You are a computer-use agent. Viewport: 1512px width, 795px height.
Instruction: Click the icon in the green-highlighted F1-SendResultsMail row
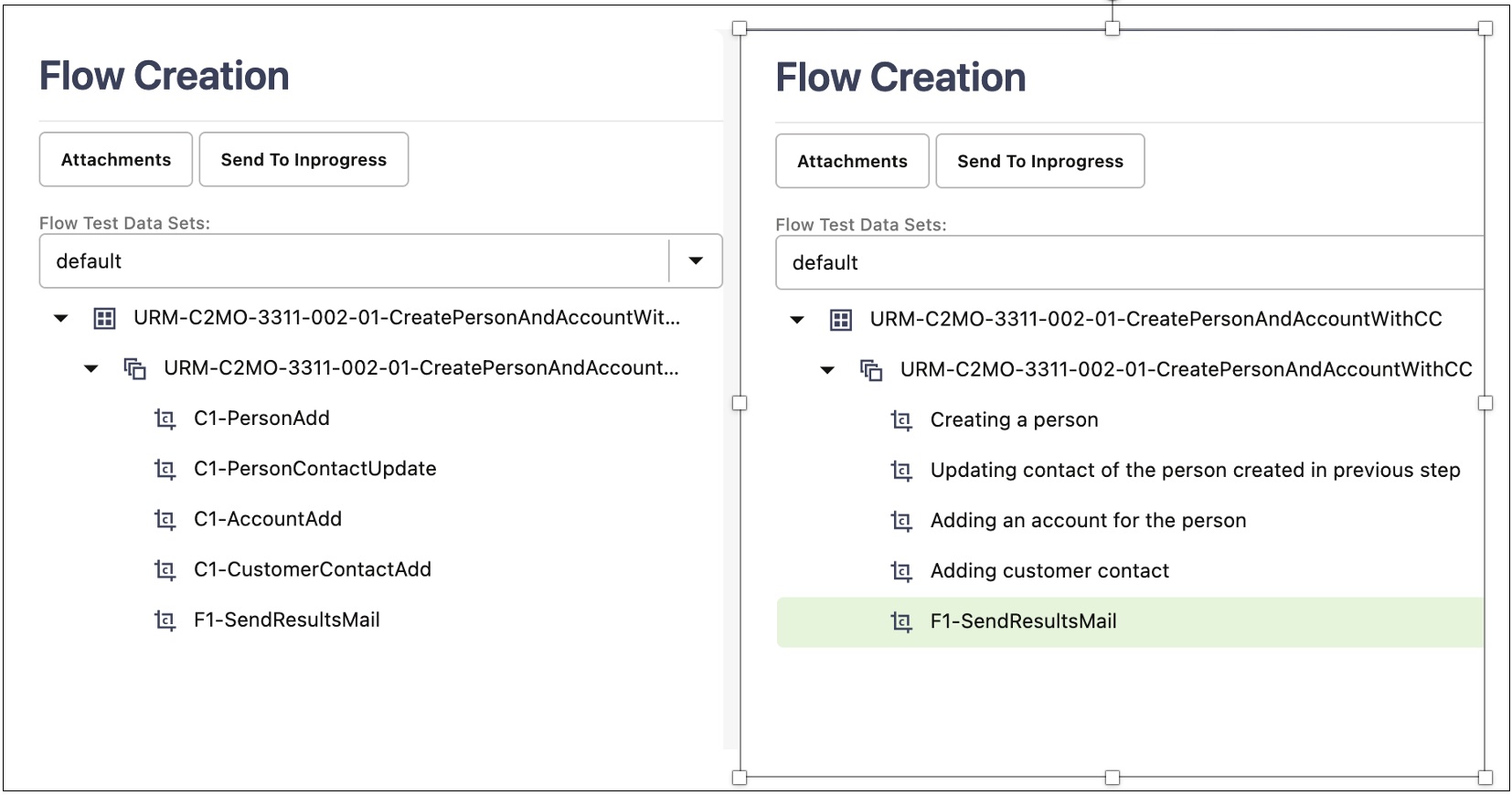pyautogui.click(x=901, y=621)
